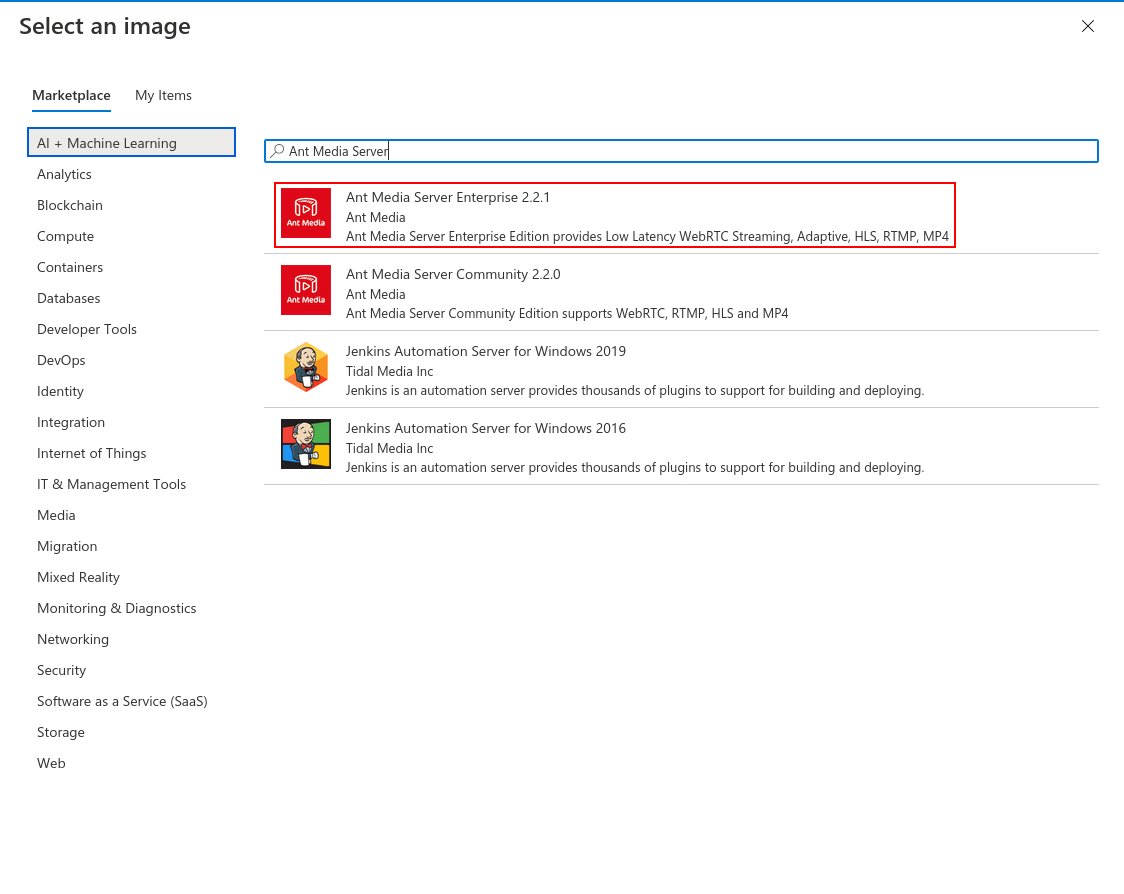The height and width of the screenshot is (894, 1124).
Task: Click Tidal Media Inc under Windows 2016 listing
Action: (389, 448)
